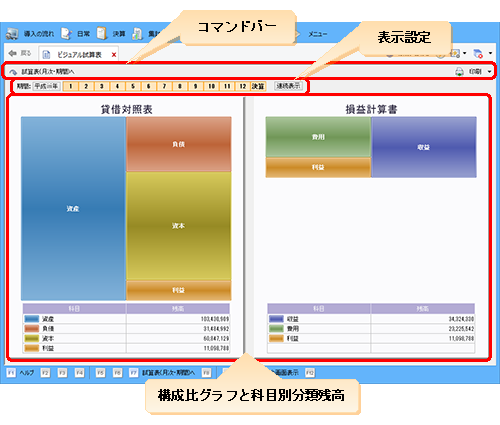The width and height of the screenshot is (500, 425).
Task: Toggle the 連続表示 button
Action: pyautogui.click(x=289, y=86)
